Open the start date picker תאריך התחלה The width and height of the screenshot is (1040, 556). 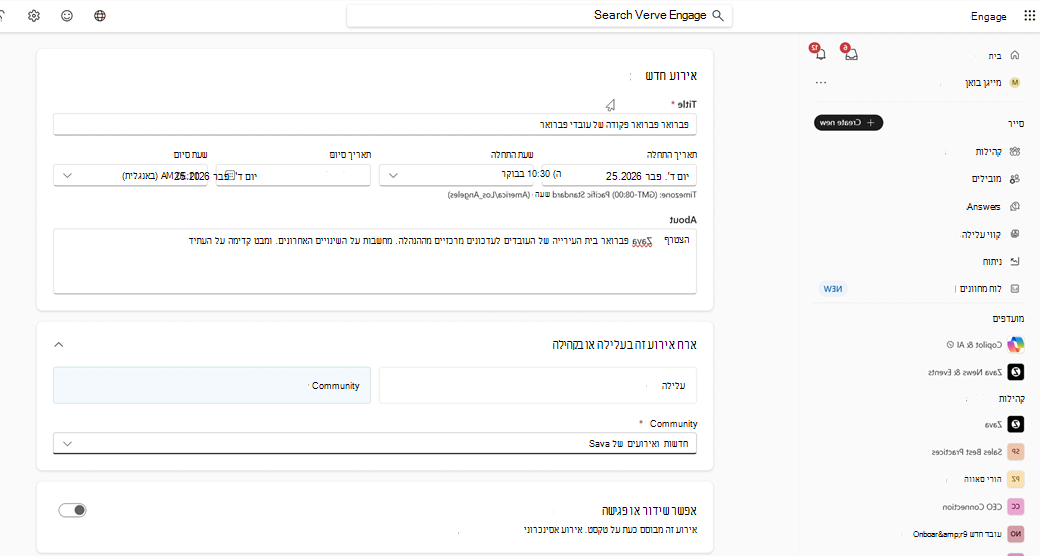619,175
